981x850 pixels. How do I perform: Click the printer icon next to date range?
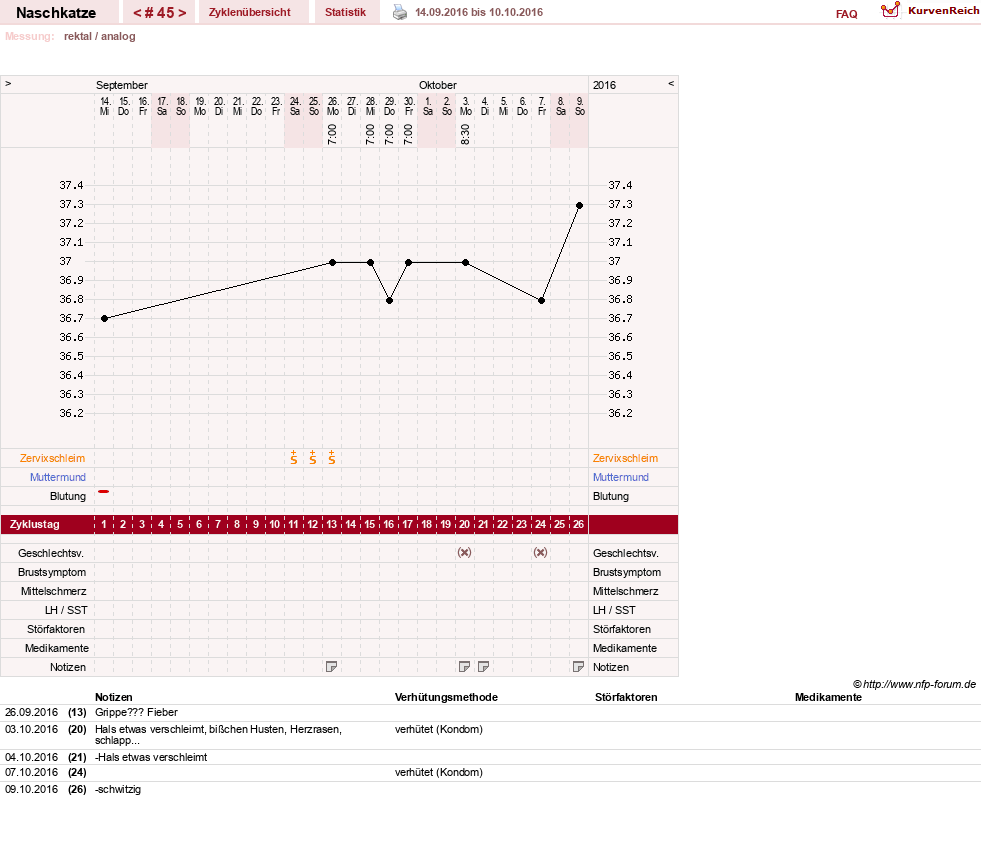coord(400,13)
